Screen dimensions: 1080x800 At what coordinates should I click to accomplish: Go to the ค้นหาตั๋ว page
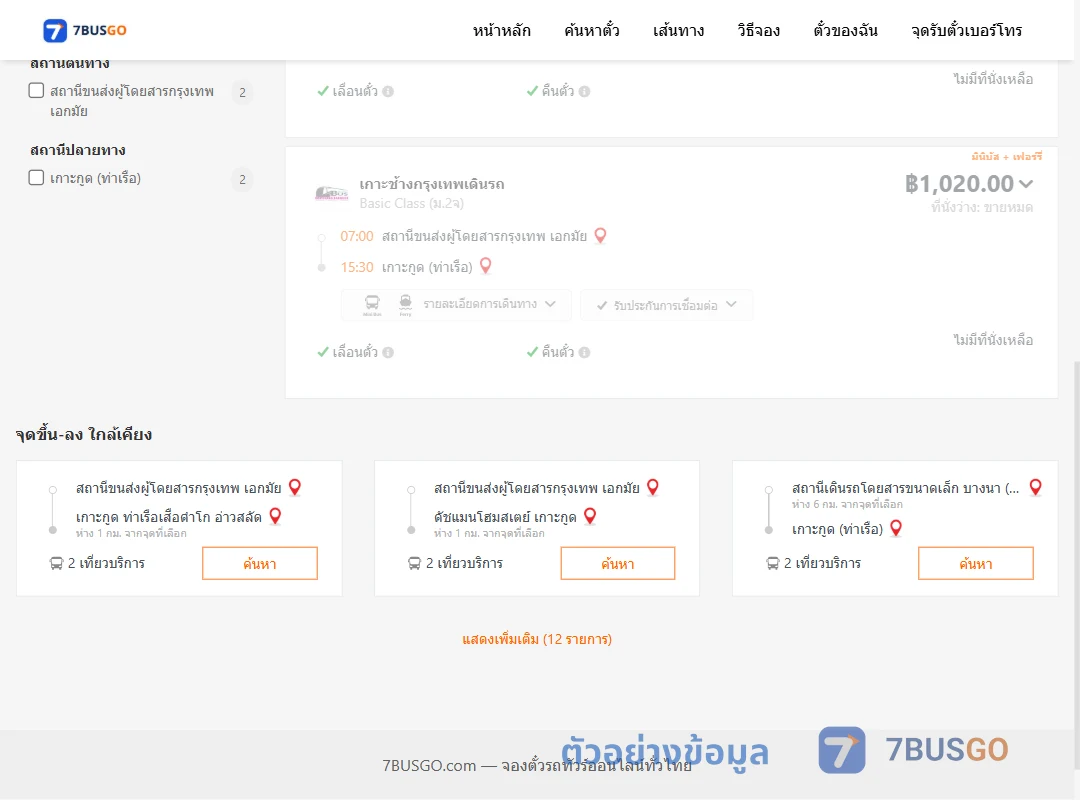click(x=592, y=30)
